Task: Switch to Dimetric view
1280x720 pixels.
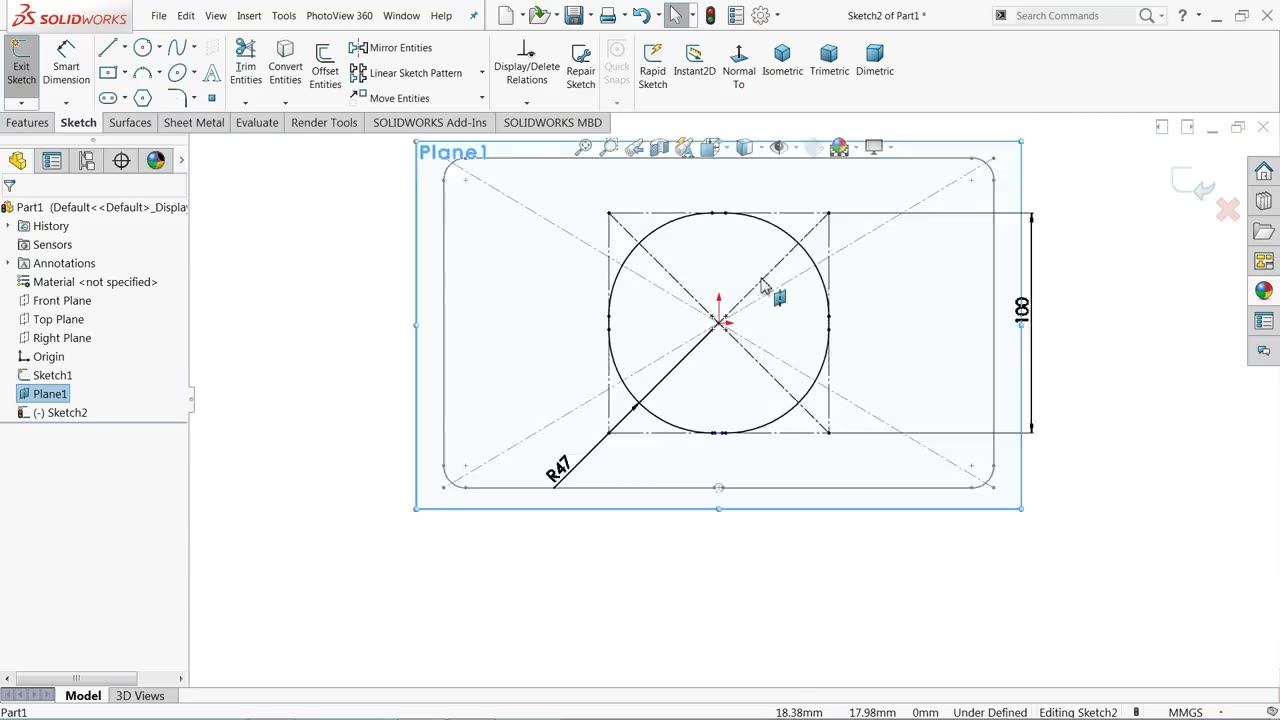Action: coord(875,60)
